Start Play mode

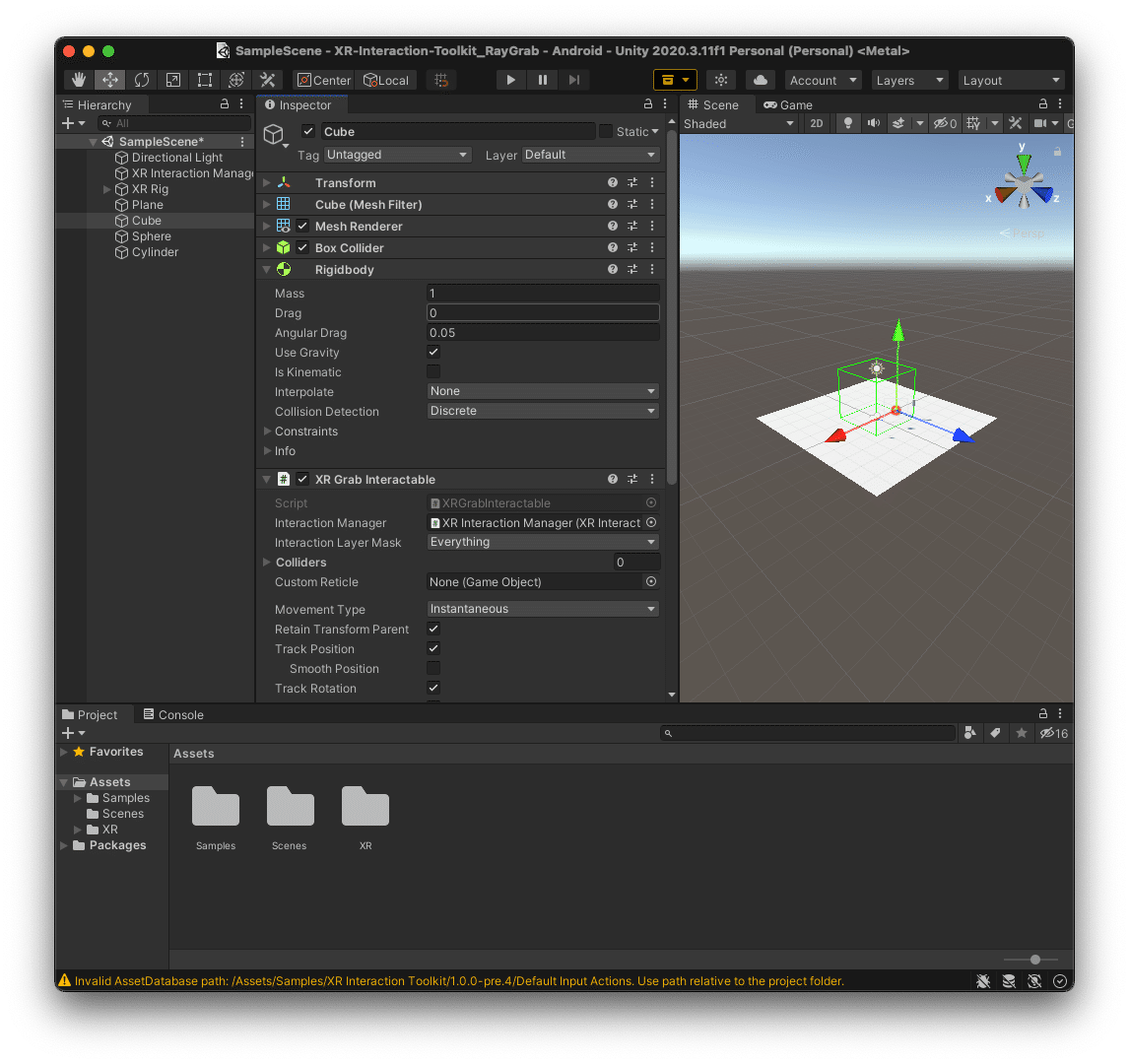tap(510, 80)
